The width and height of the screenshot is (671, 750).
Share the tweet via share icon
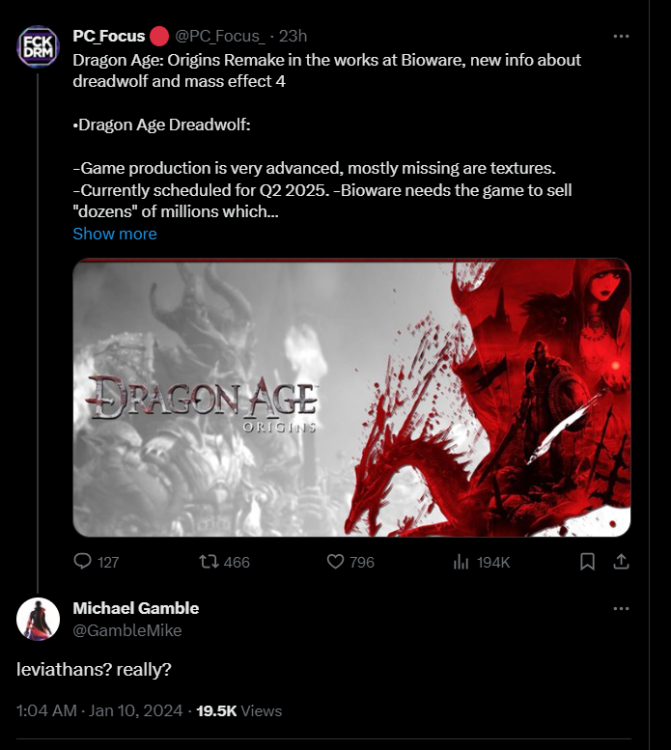(x=620, y=561)
